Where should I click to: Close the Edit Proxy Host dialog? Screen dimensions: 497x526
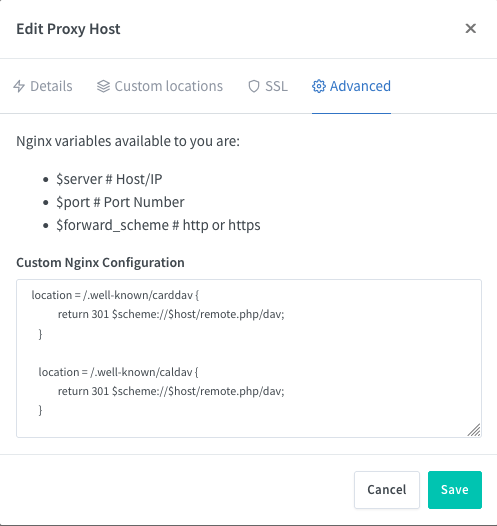tap(471, 29)
